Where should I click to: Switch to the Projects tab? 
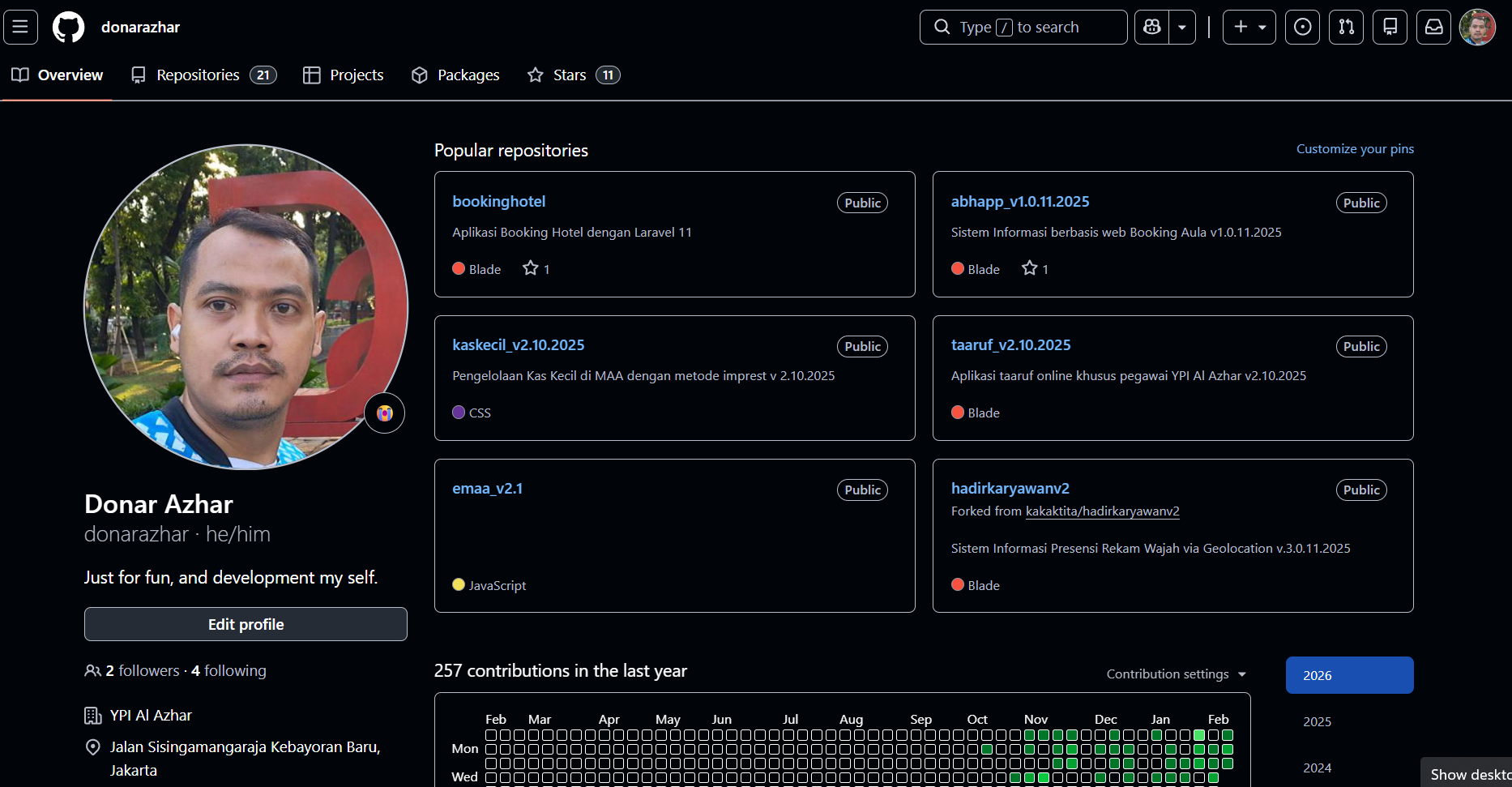click(x=344, y=75)
